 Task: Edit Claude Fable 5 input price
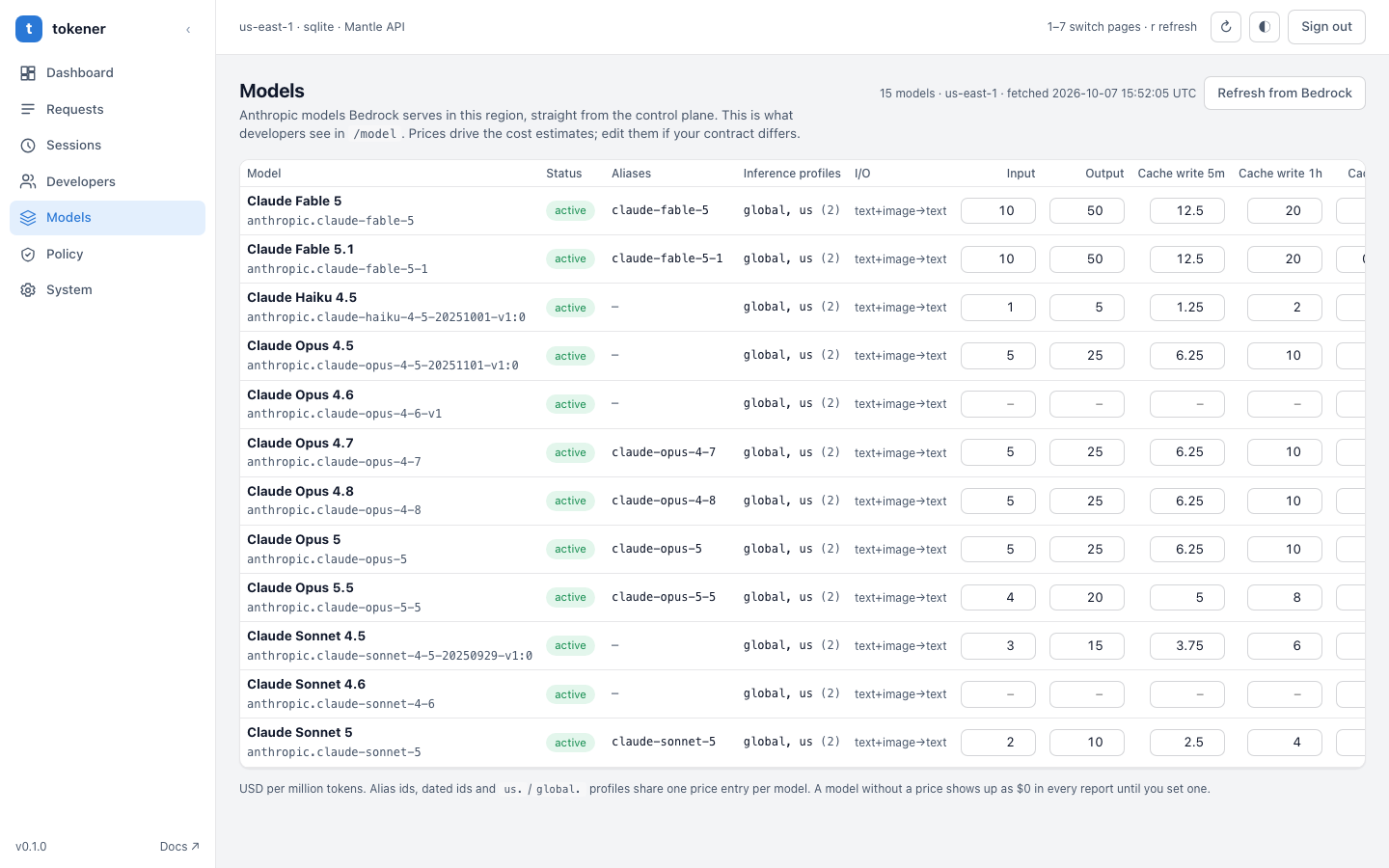click(998, 211)
